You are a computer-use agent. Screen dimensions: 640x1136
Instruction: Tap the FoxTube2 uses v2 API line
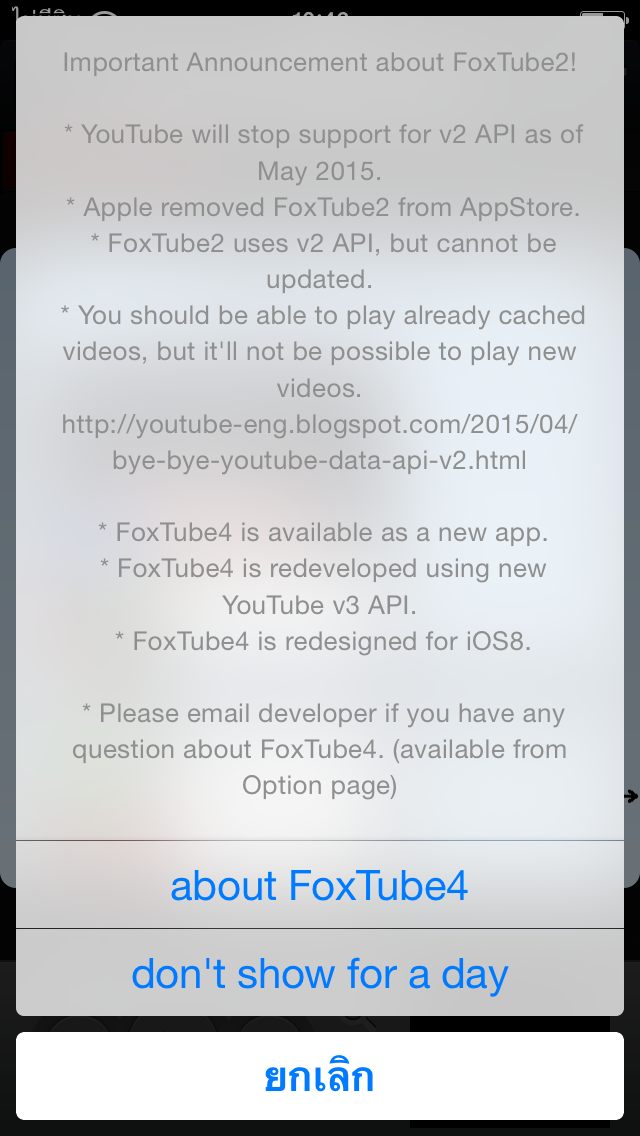tap(323, 261)
